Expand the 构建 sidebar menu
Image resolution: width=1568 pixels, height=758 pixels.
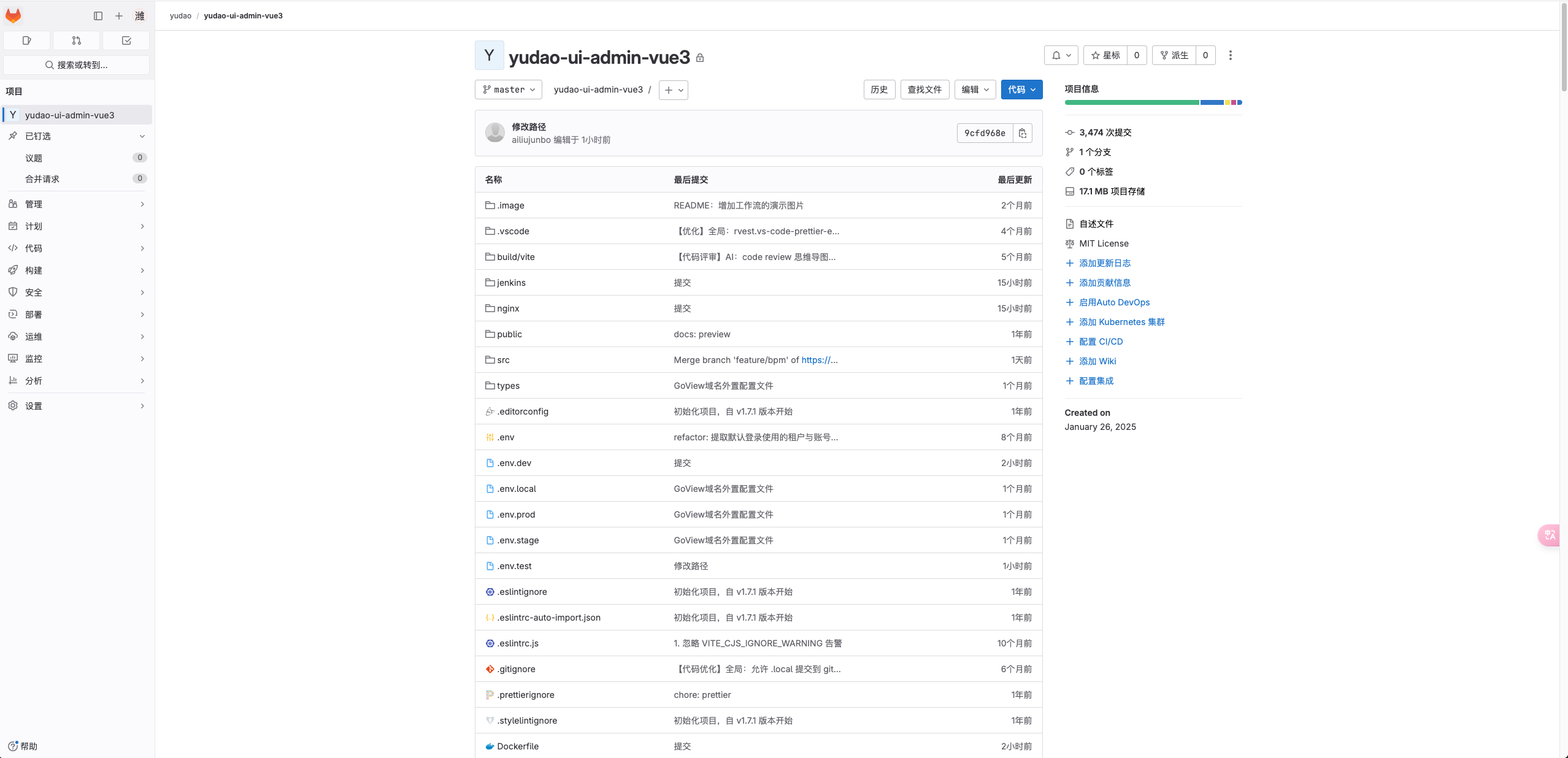tap(77, 270)
